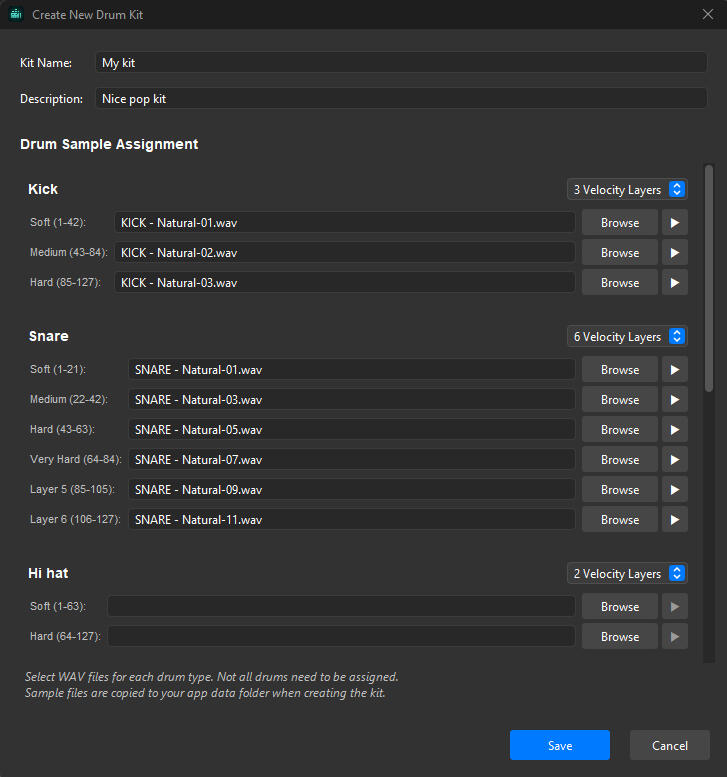Click the Kit Name text field
This screenshot has width=727, height=777.
pyautogui.click(x=400, y=63)
